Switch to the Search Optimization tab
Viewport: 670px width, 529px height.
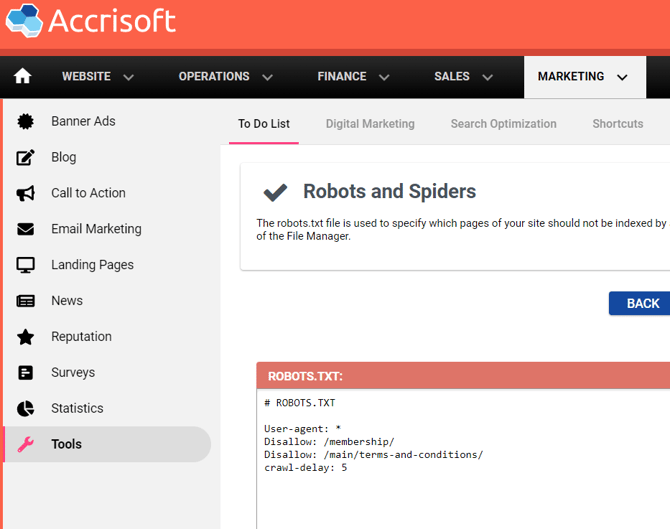[x=503, y=124]
